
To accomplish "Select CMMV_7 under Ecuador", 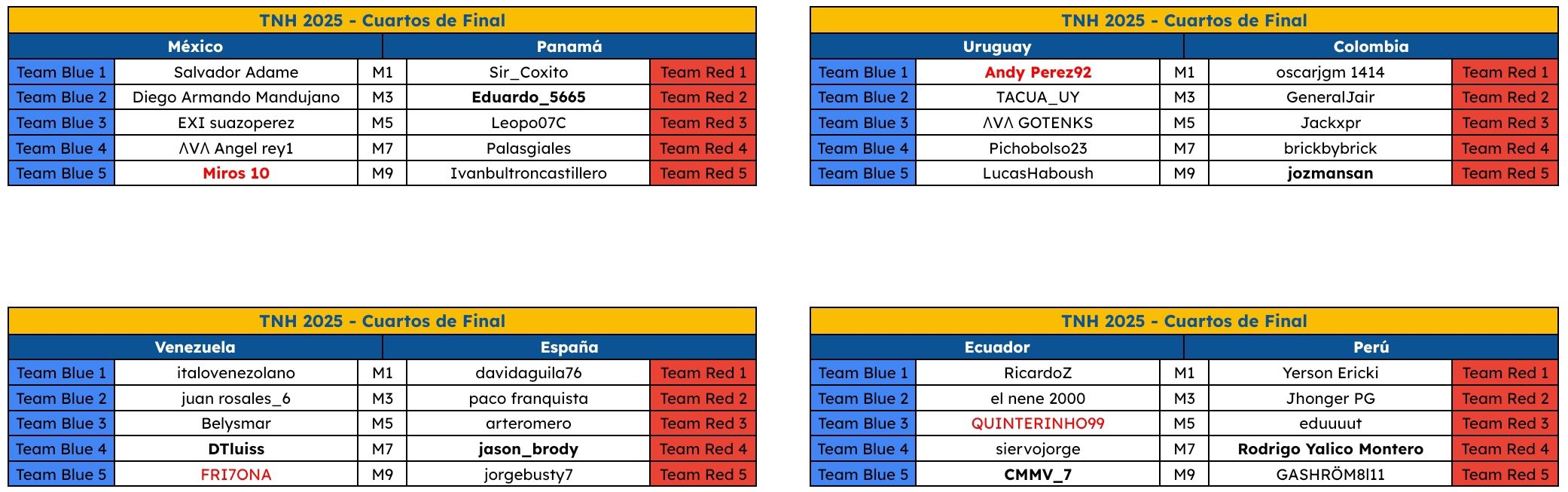I will pos(1038,475).
